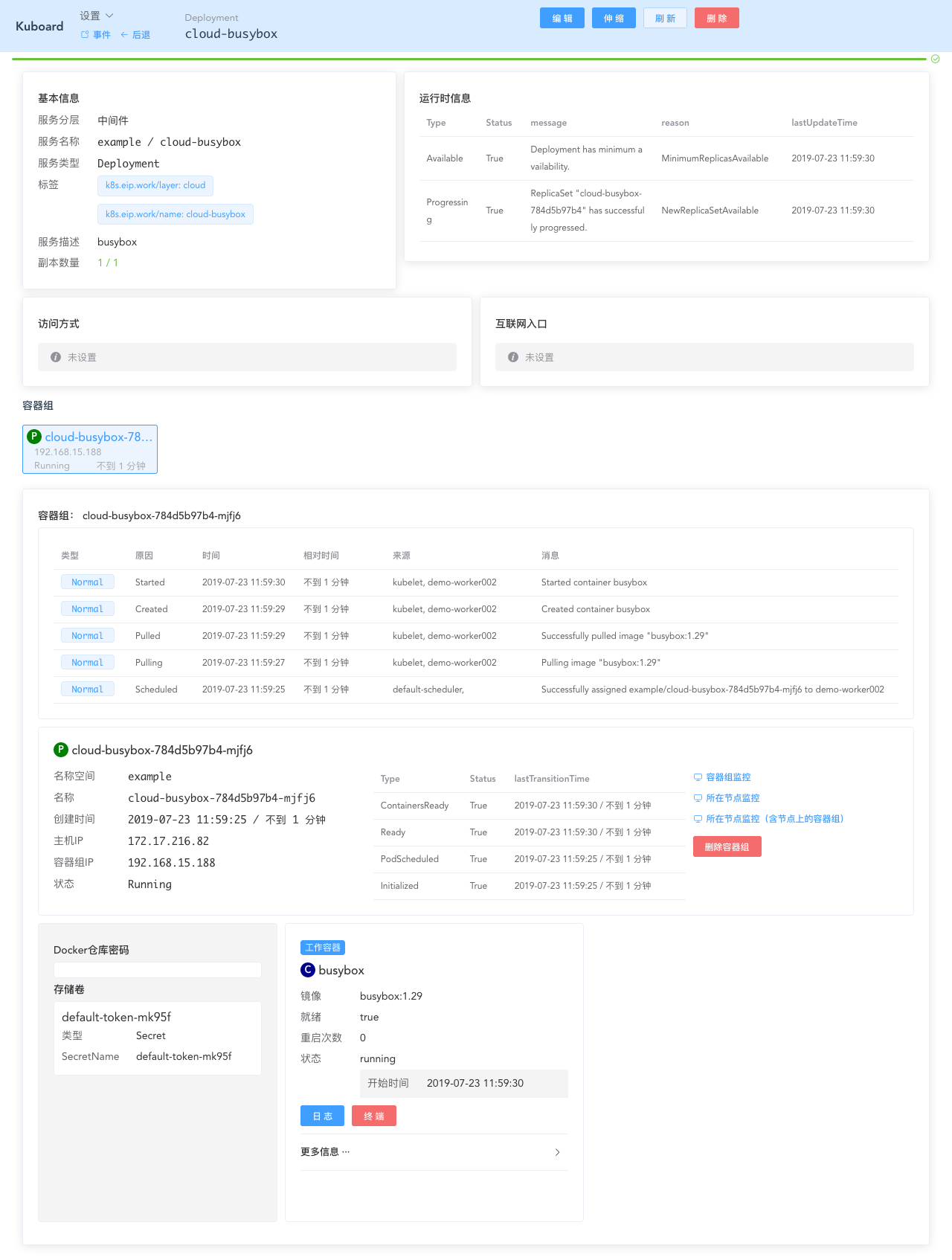
Task: Click the k8s.eip.work/layer: cloud label tag
Action: coord(155,185)
